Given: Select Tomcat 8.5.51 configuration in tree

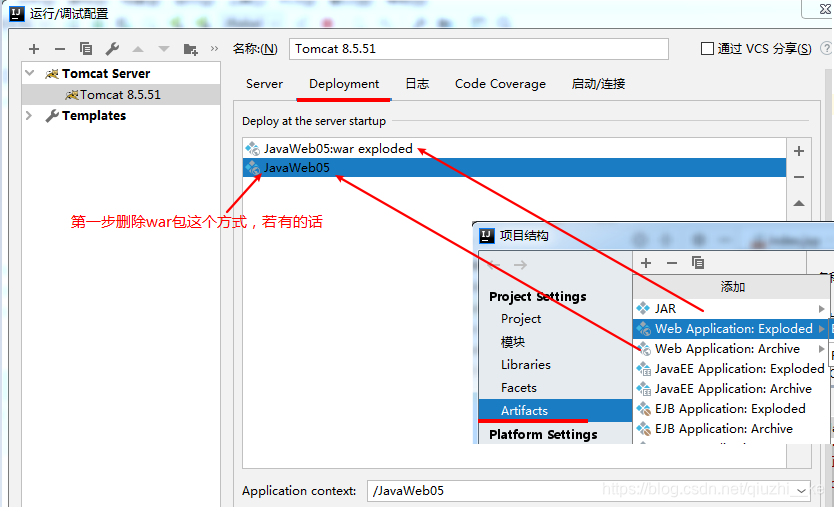Looking at the screenshot, I should 121,95.
